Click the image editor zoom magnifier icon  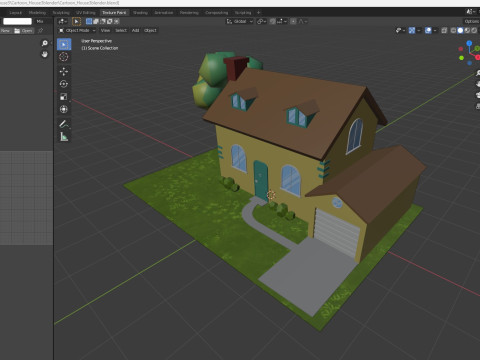(44, 43)
